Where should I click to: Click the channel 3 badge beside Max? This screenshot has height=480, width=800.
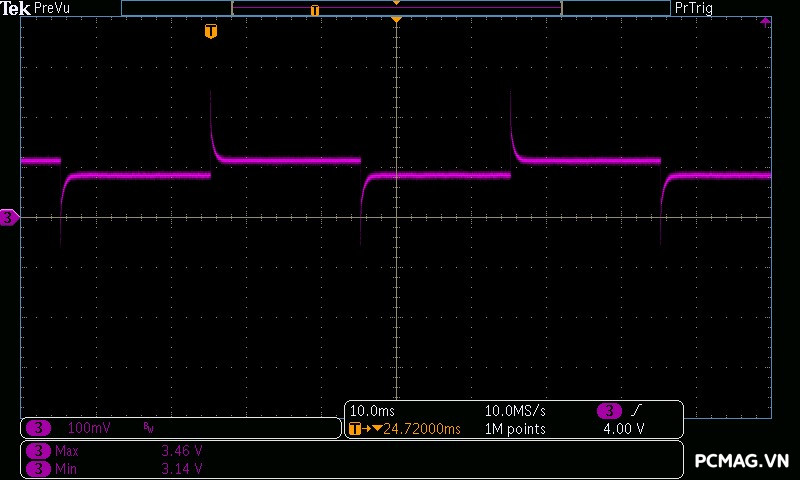point(38,451)
